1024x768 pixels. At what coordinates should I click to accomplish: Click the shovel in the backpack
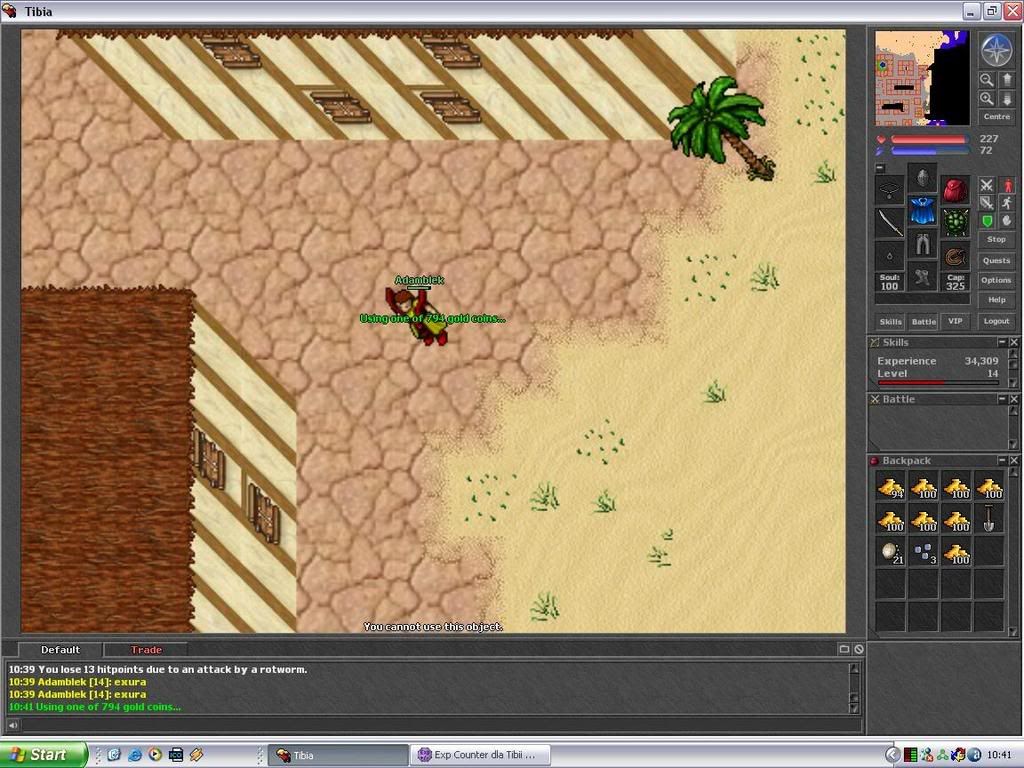(989, 520)
